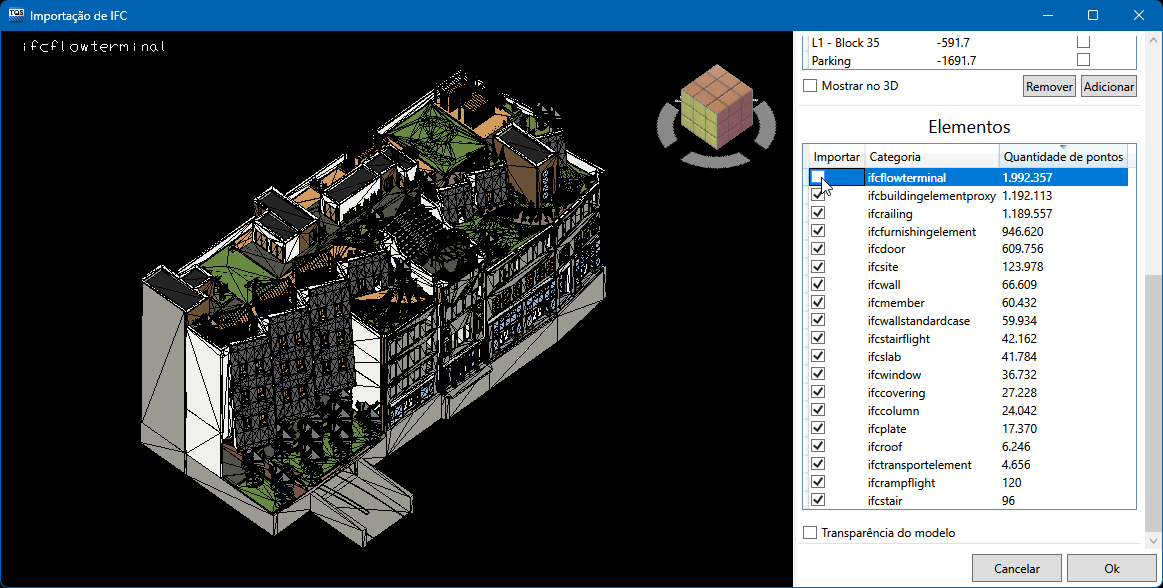This screenshot has width=1163, height=588.
Task: Check the Parking level checkbox
Action: (1083, 60)
